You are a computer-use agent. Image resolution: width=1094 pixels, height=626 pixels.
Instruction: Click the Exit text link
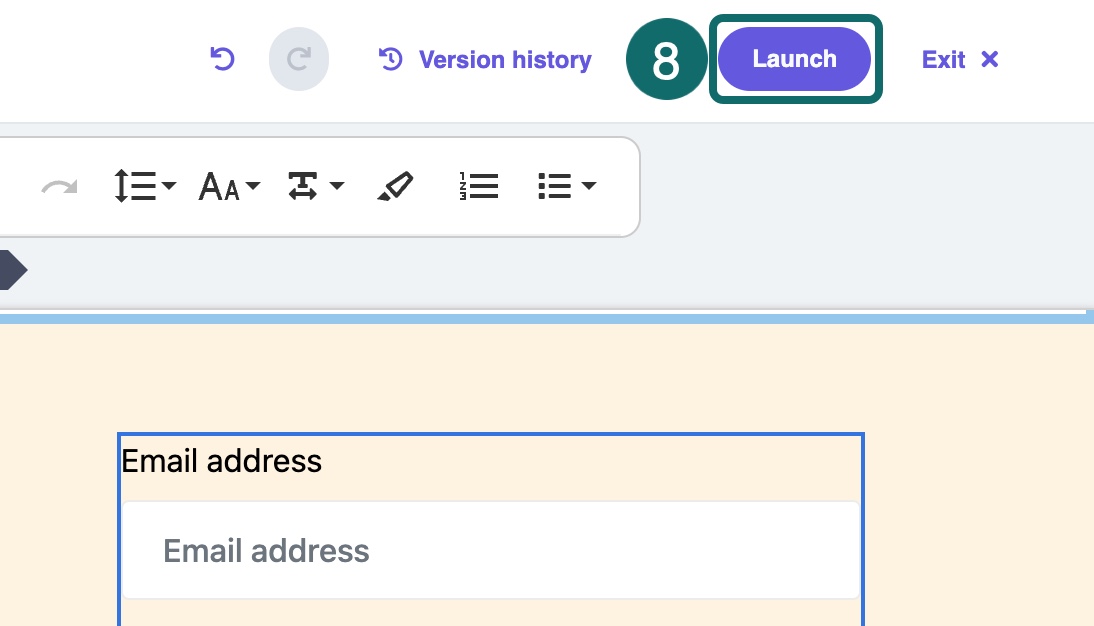click(x=943, y=60)
